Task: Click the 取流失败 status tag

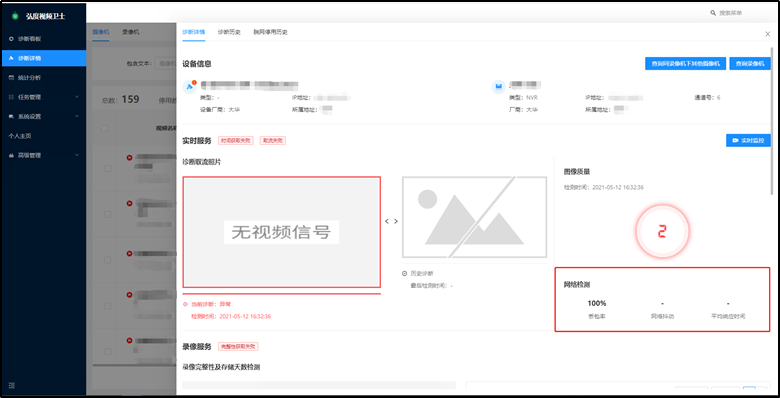Action: click(273, 141)
